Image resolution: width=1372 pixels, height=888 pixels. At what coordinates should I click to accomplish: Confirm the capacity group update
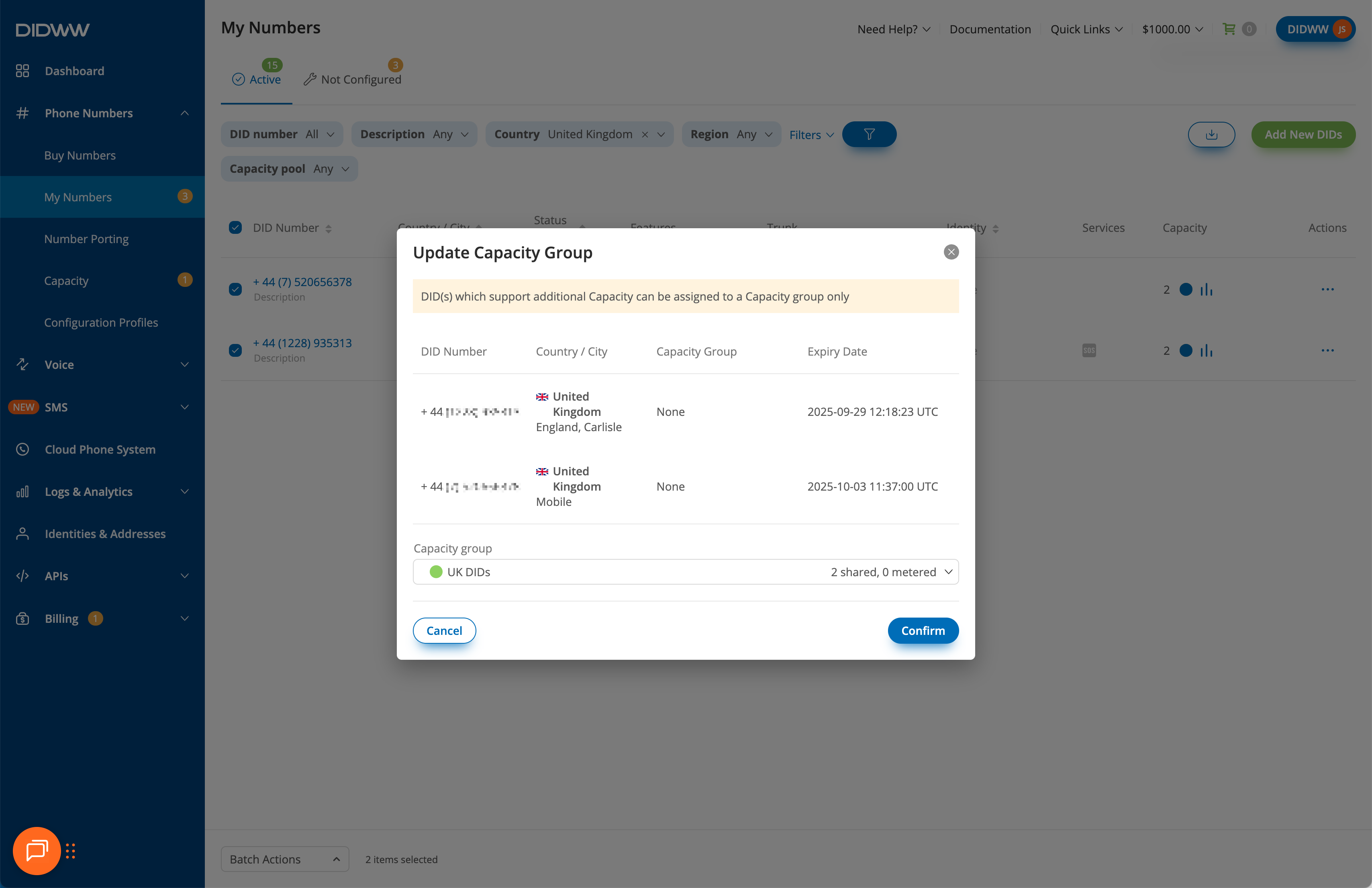pos(923,631)
